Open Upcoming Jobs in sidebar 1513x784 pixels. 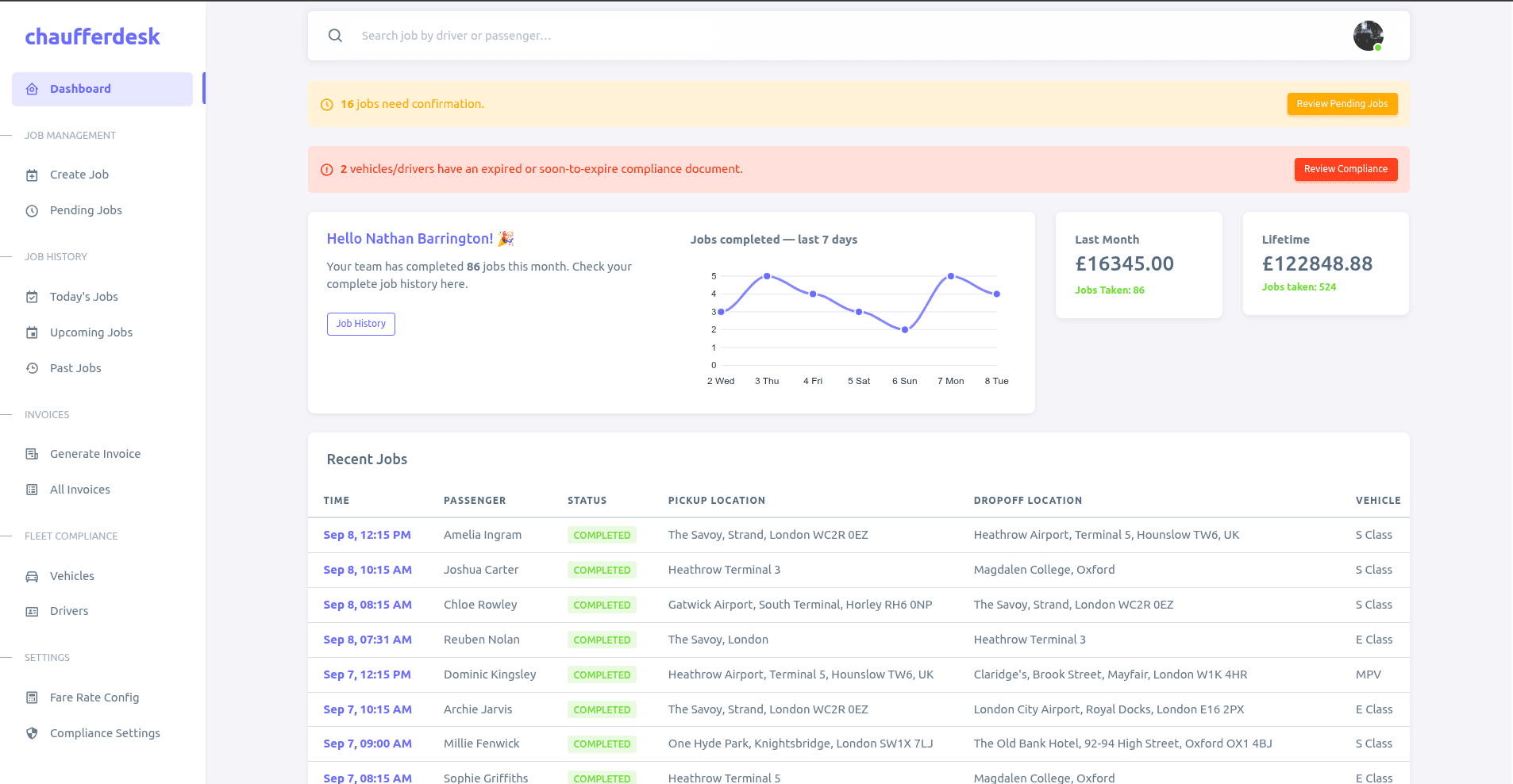pyautogui.click(x=102, y=332)
